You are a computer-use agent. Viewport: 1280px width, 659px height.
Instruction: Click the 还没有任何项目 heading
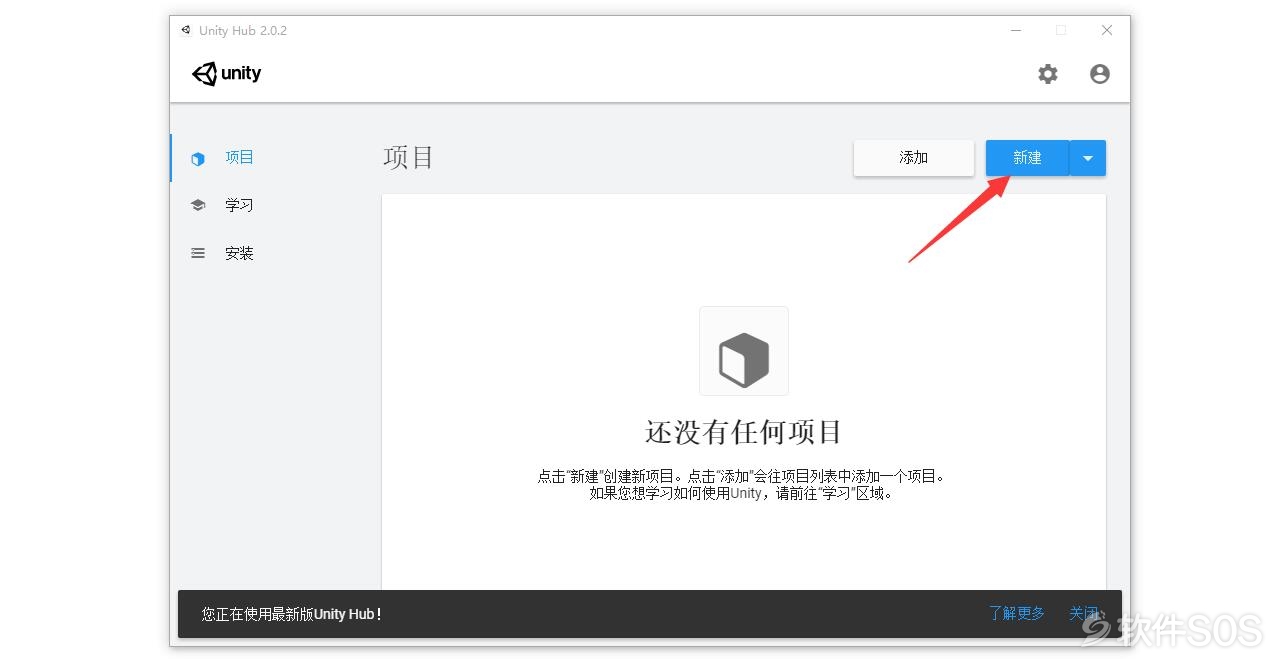744,432
